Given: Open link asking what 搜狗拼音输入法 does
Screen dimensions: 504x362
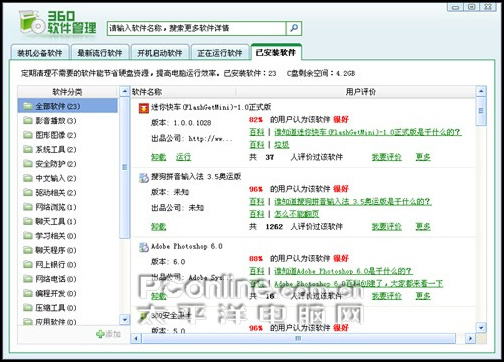Looking at the screenshot, I should [353, 201].
